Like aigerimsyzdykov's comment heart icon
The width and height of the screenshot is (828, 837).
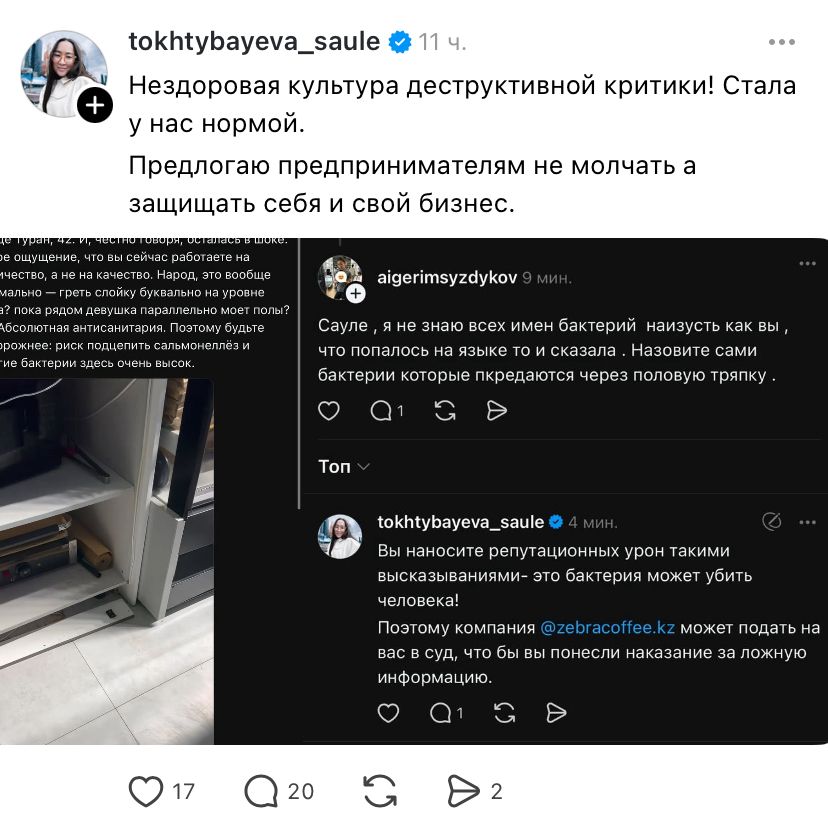pos(329,410)
